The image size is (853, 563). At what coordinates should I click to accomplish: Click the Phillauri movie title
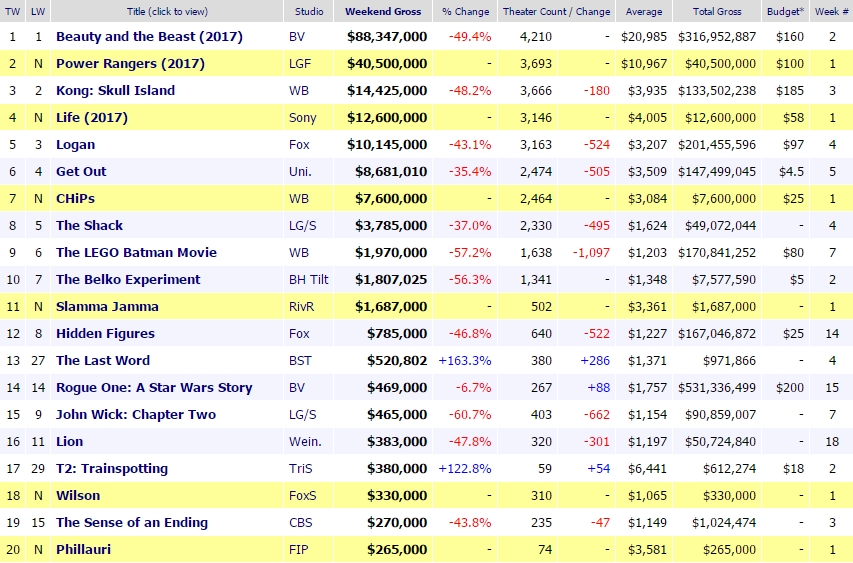pos(84,549)
